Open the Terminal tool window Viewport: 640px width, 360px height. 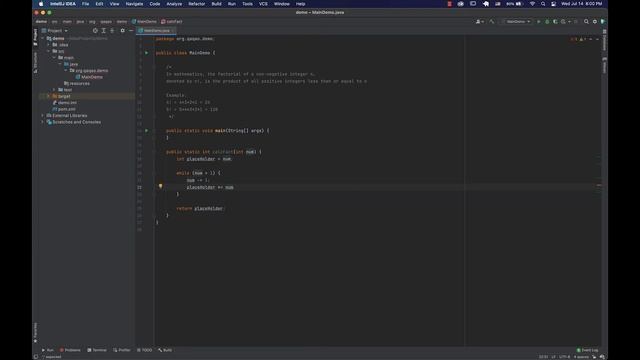[x=97, y=350]
